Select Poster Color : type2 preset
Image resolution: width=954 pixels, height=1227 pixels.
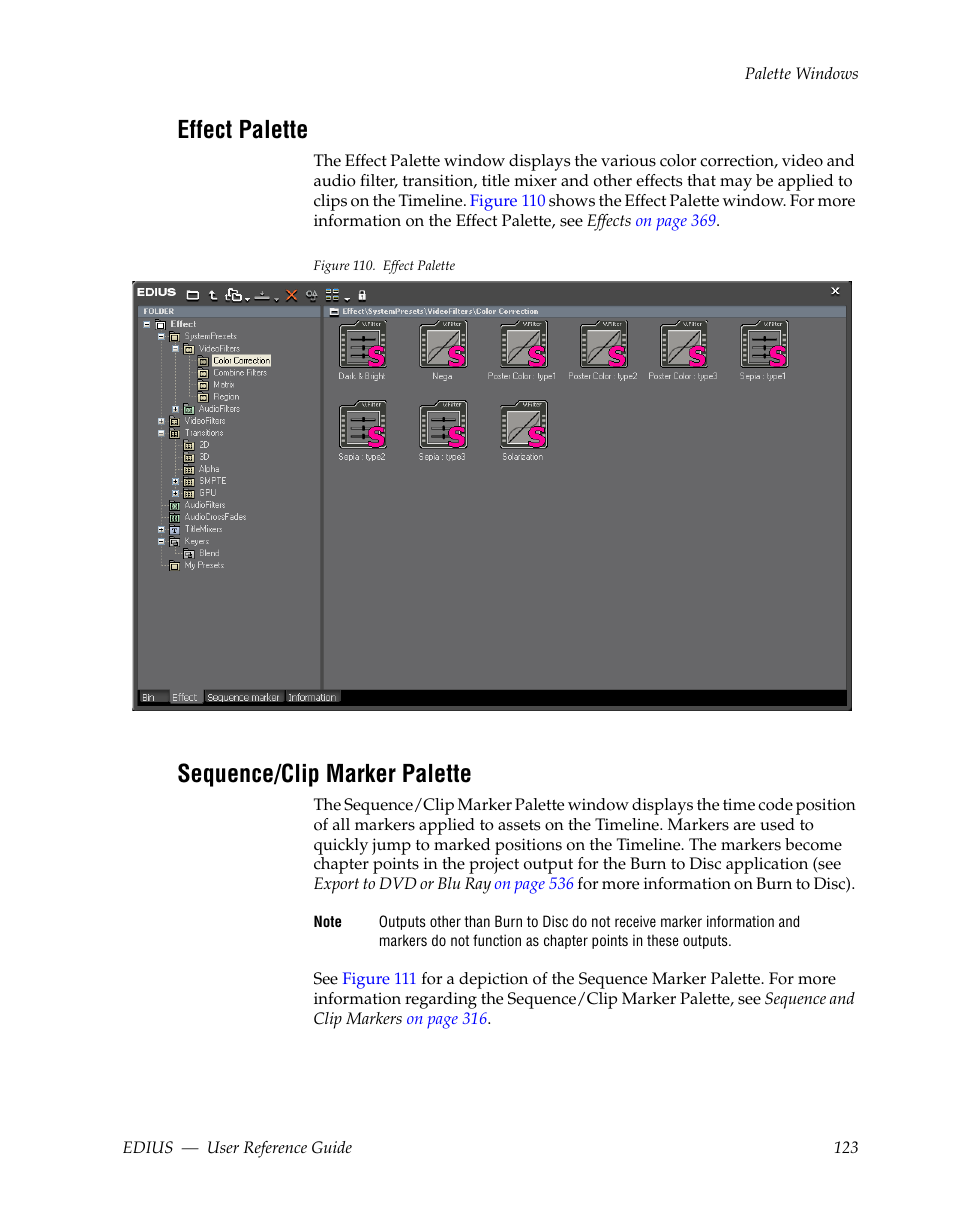tap(603, 351)
